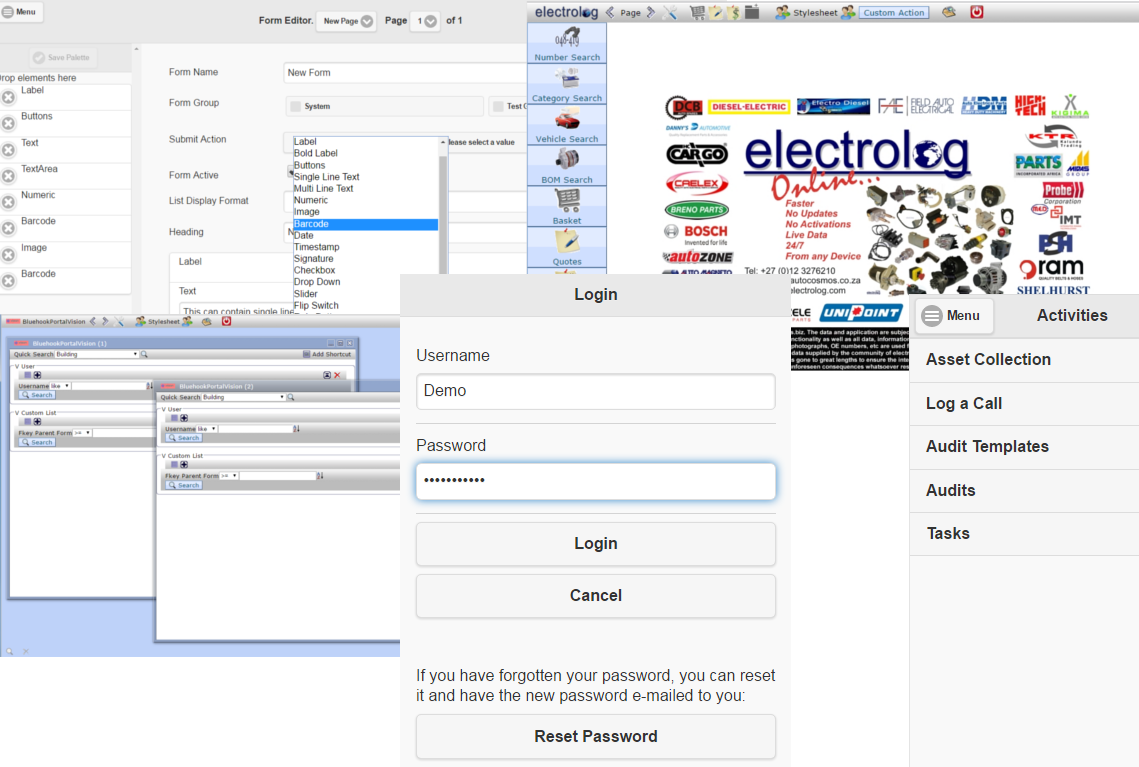Select Timestamp in element type list
Image resolution: width=1139 pixels, height=767 pixels.
tap(316, 247)
